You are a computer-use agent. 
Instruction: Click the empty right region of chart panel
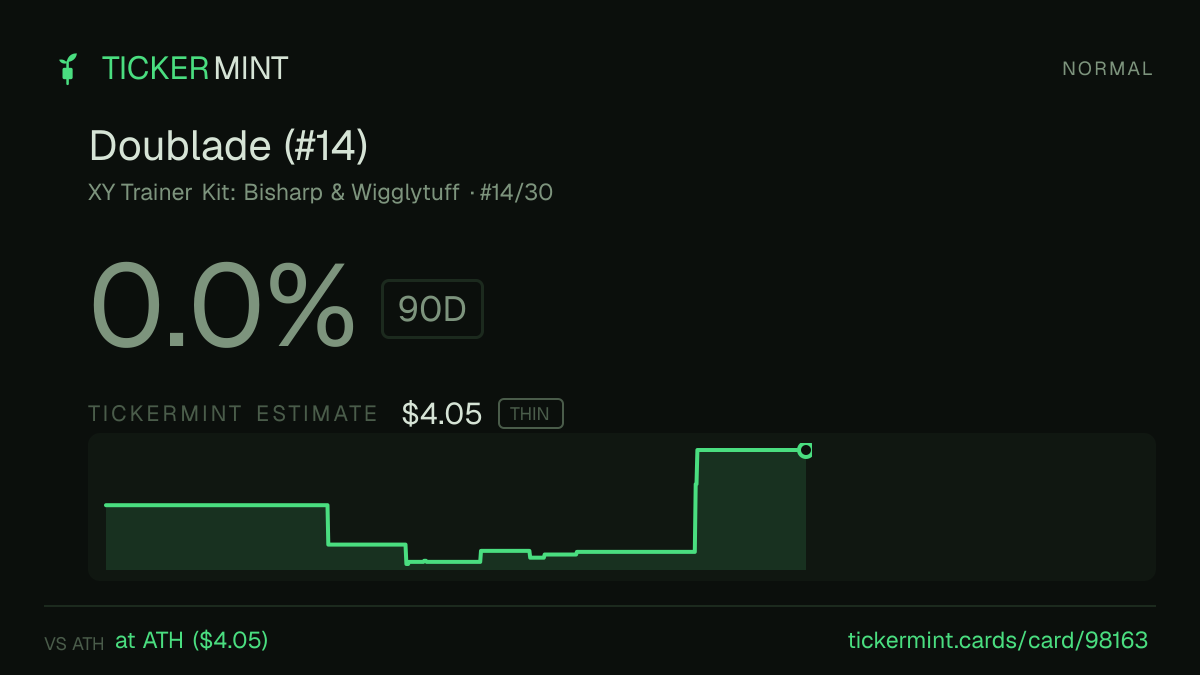tap(980, 507)
